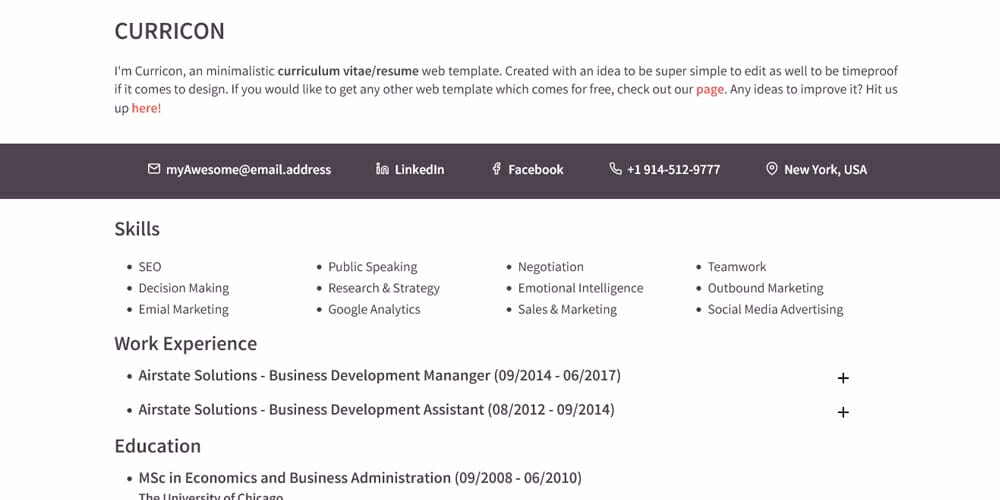The height and width of the screenshot is (500, 1000).
Task: Follow the red "here!" link
Action: 147,108
